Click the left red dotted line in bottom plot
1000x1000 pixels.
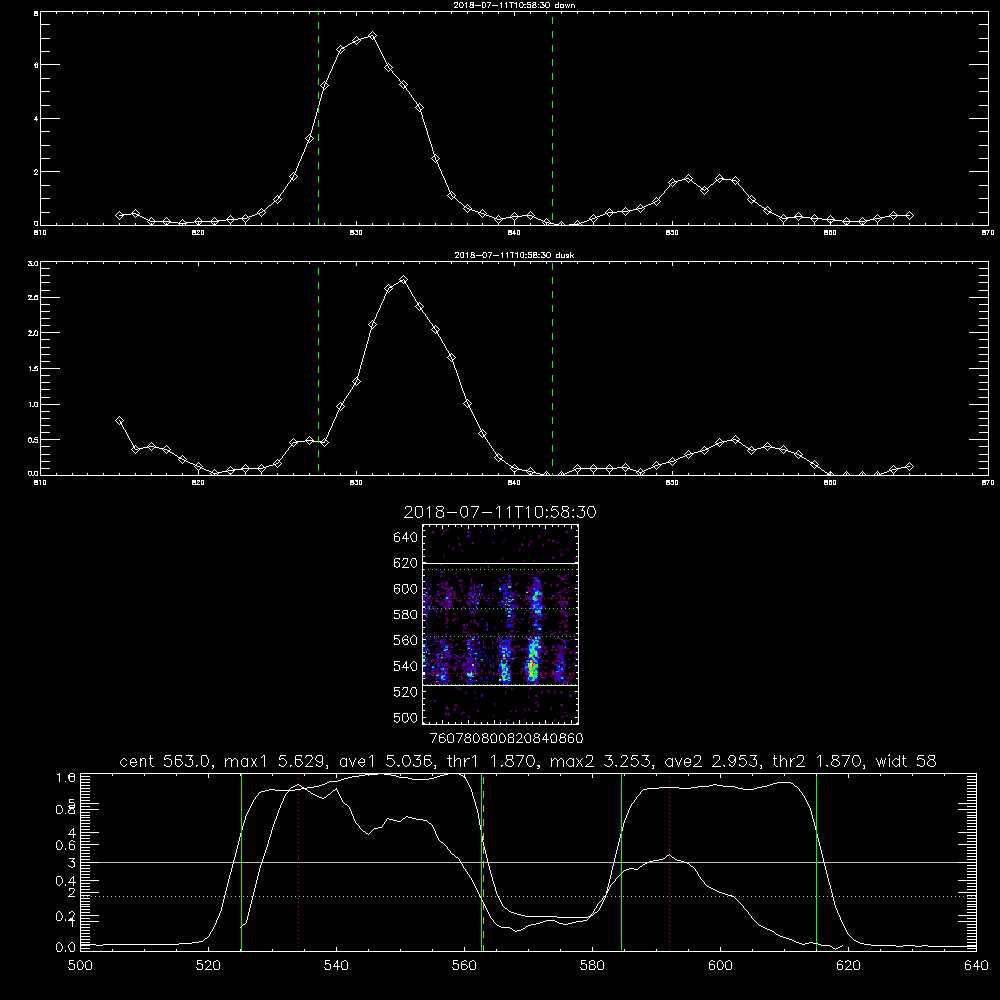(x=298, y=862)
